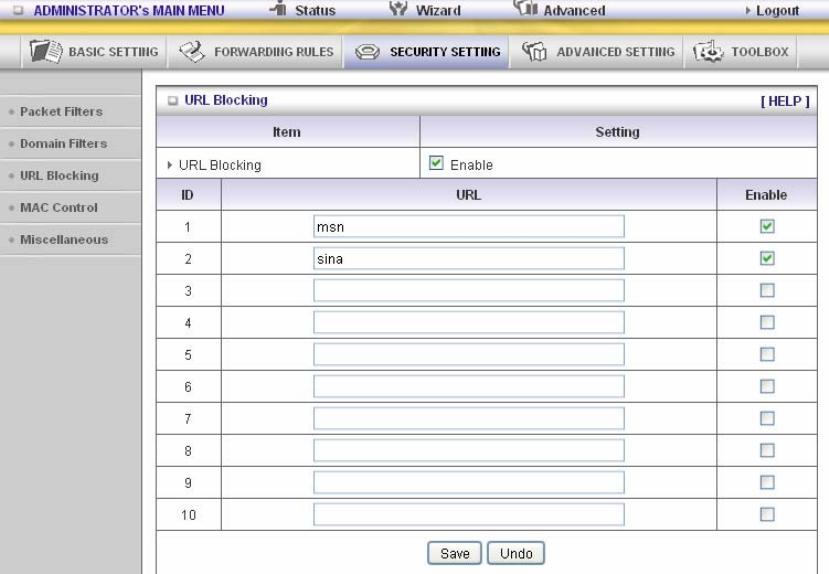Image resolution: width=829 pixels, height=574 pixels.
Task: Click the empty URL field for ID 9
Action: (468, 483)
